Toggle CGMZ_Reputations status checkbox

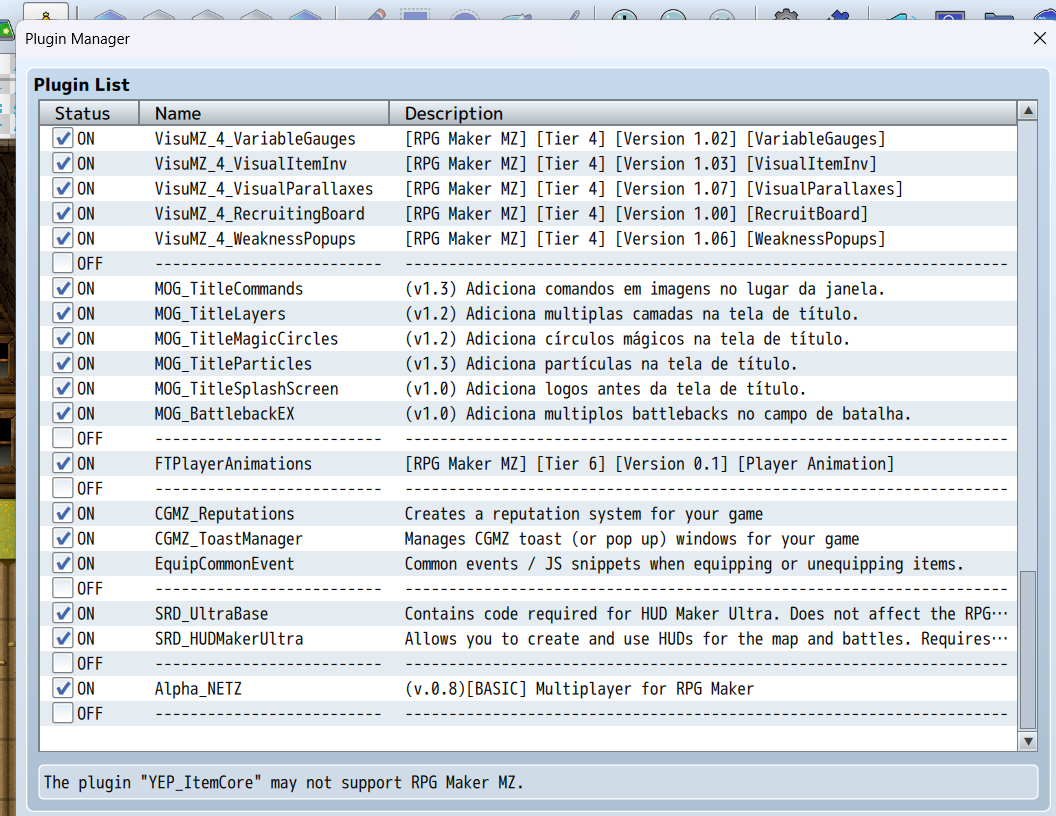[x=63, y=514]
